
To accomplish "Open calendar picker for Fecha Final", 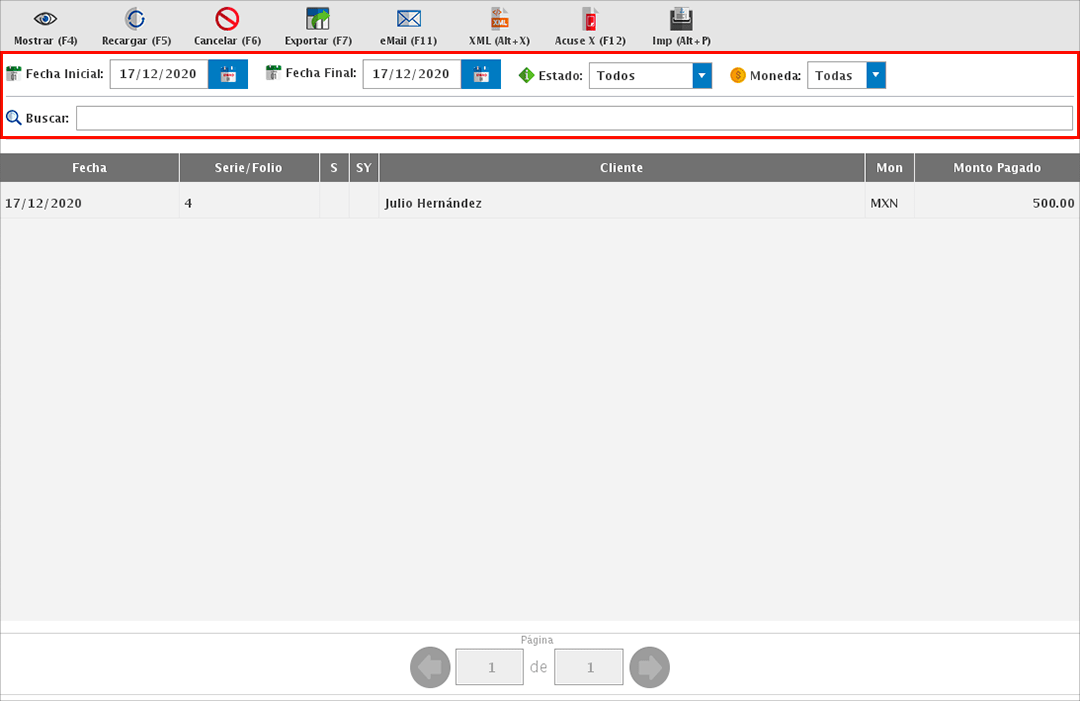I will (481, 75).
